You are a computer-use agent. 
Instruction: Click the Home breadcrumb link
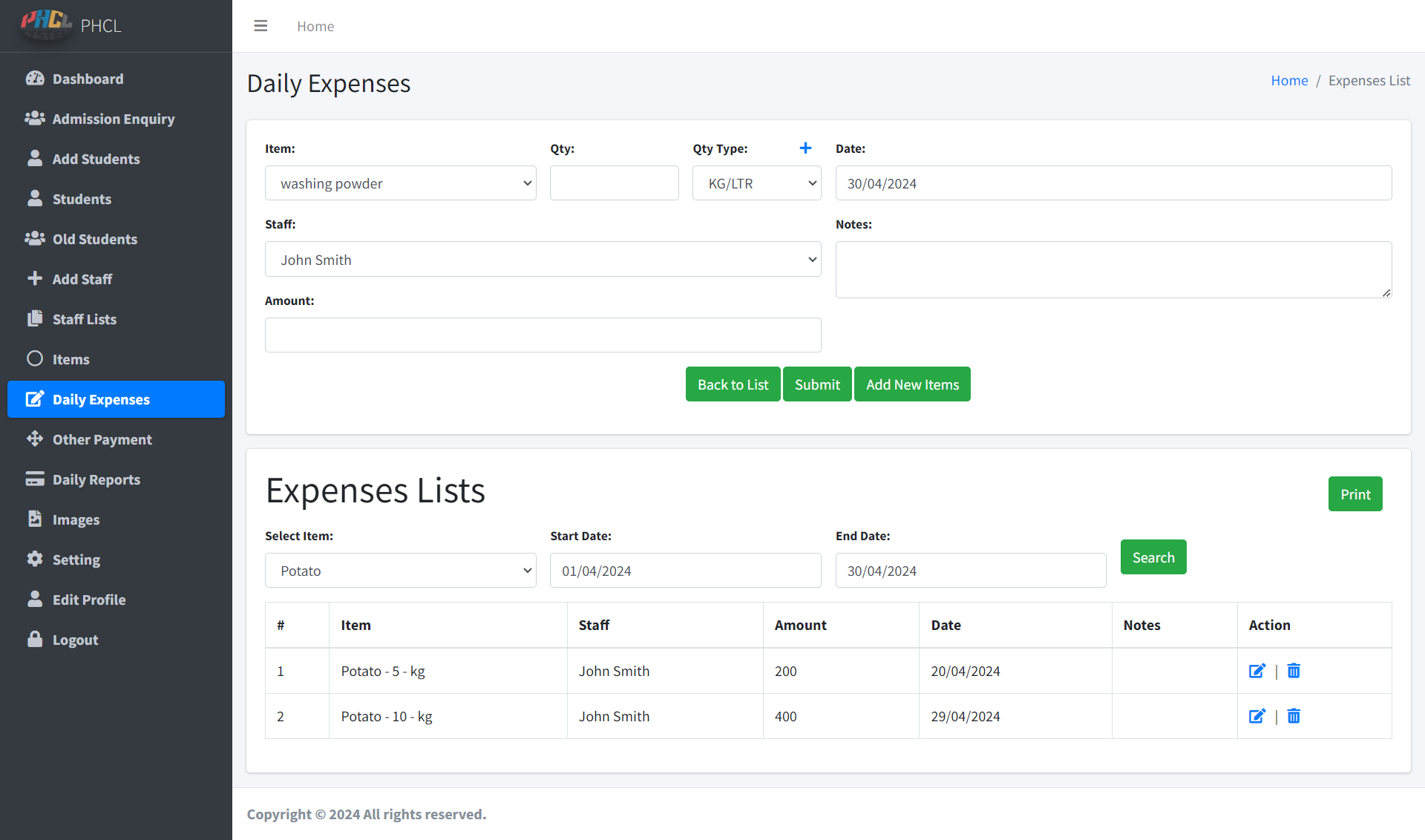1288,80
